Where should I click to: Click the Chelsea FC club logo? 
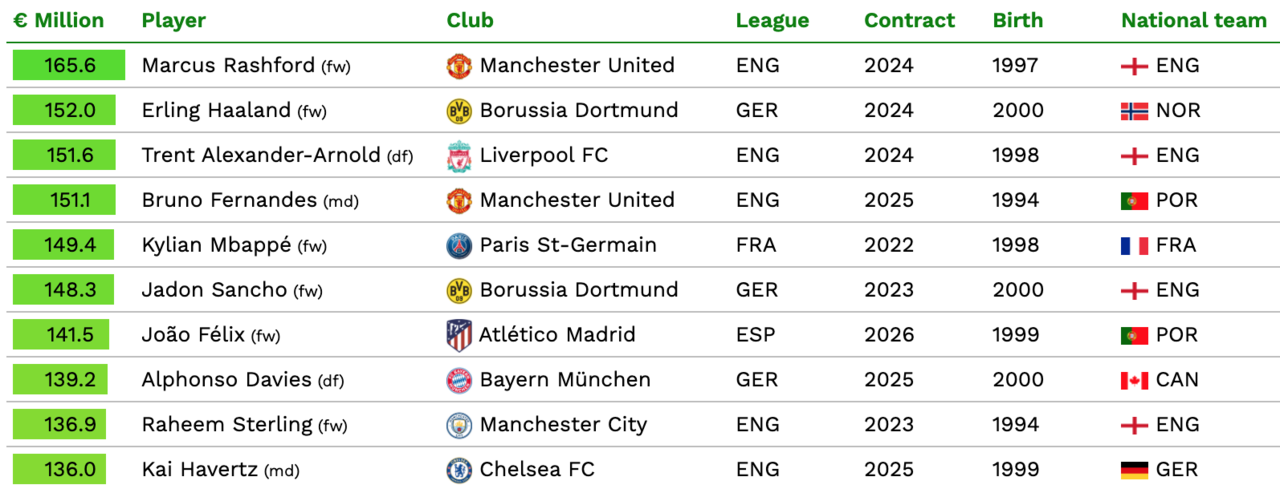459,470
